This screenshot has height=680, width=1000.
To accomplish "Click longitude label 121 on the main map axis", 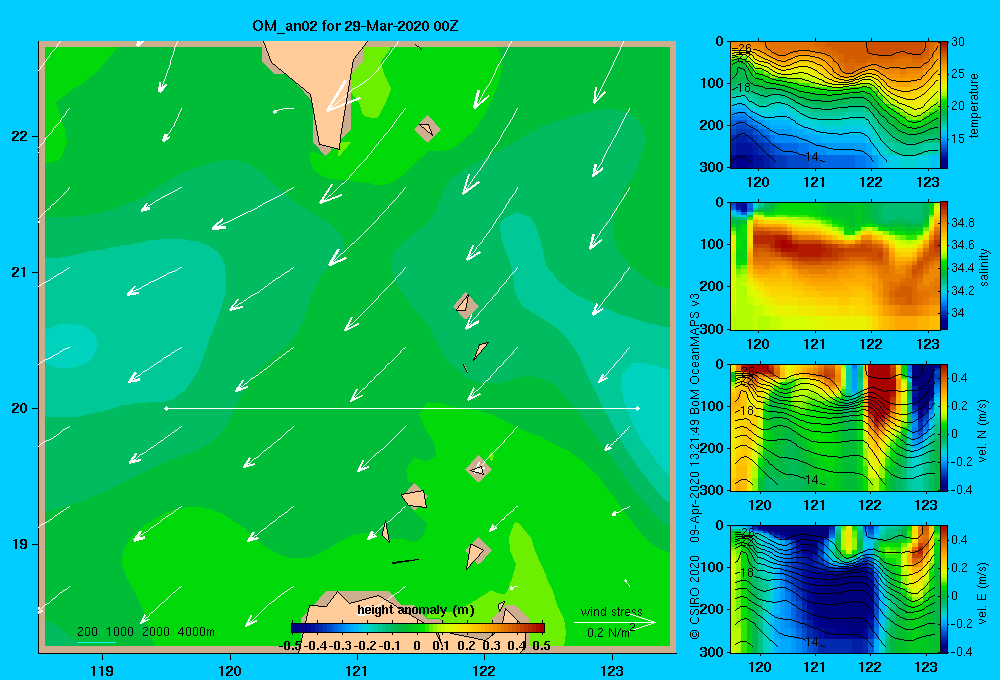I will pos(357,670).
